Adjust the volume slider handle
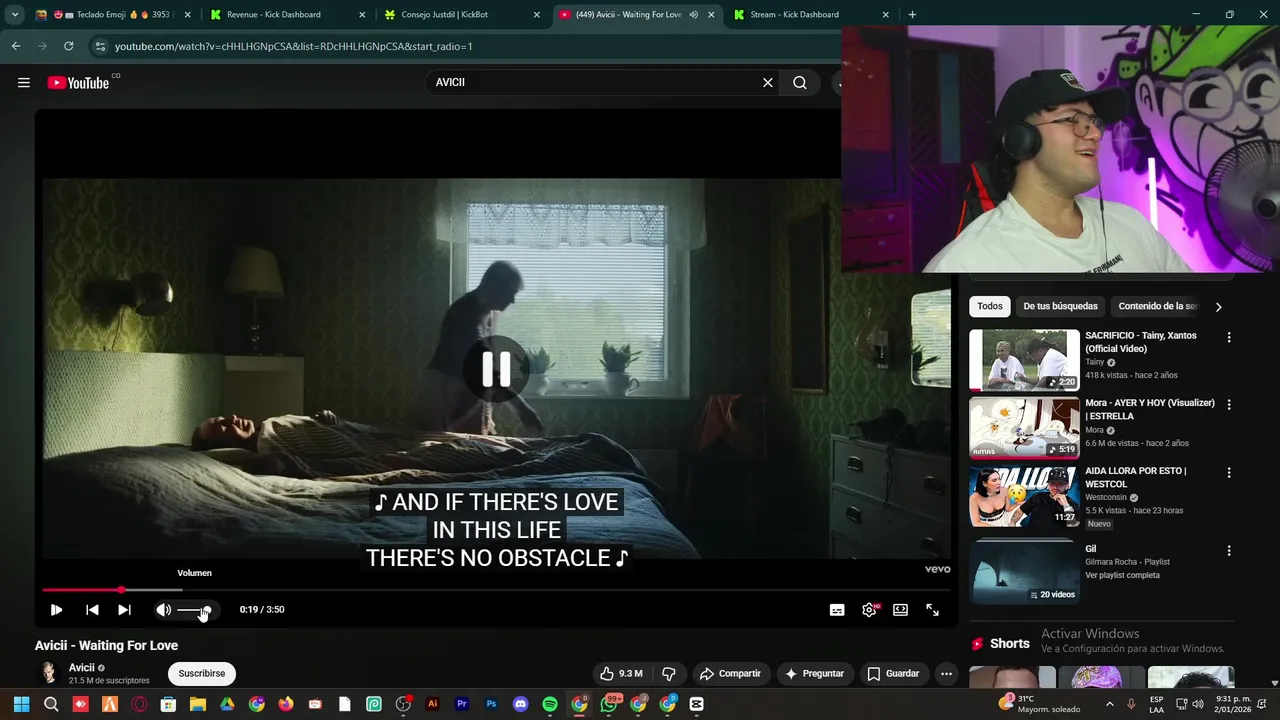This screenshot has height=720, width=1280. (206, 610)
